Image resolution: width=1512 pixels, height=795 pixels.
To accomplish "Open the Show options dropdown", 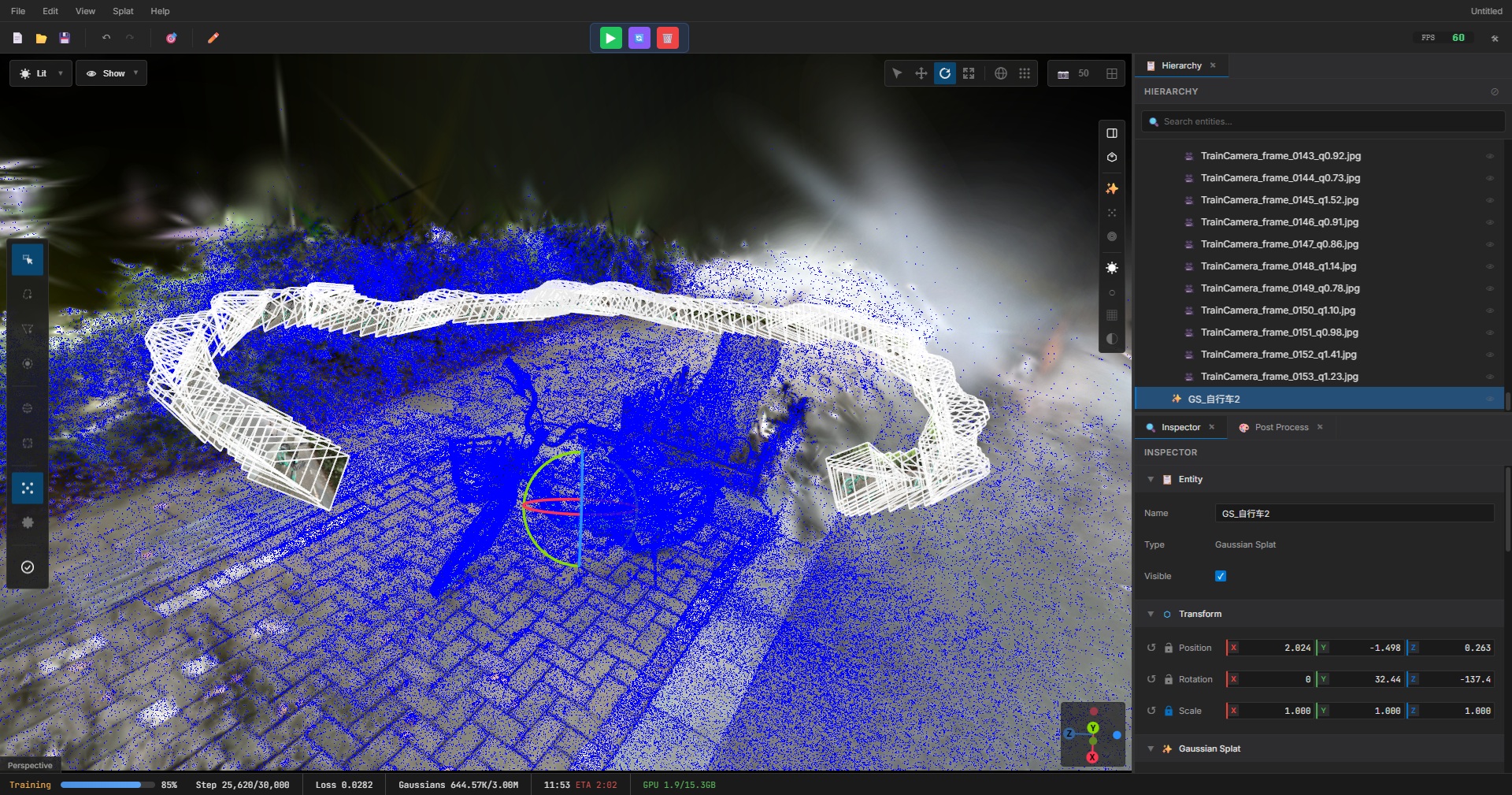I will click(112, 73).
